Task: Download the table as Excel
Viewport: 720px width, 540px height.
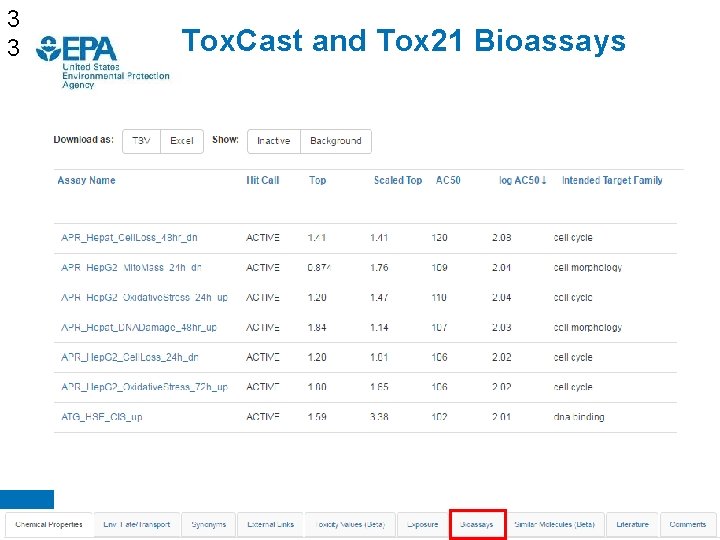Action: pyautogui.click(x=182, y=141)
